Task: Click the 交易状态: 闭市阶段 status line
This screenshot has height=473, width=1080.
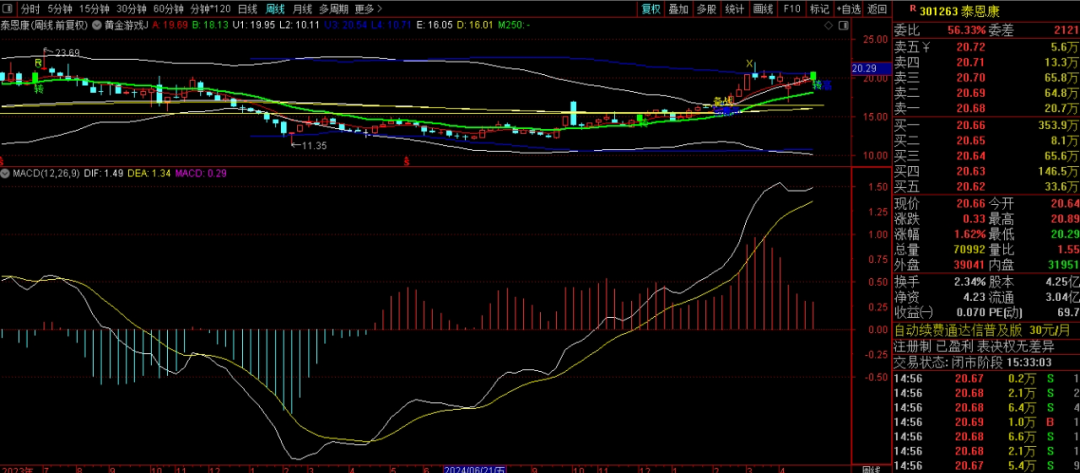Action: (x=973, y=362)
